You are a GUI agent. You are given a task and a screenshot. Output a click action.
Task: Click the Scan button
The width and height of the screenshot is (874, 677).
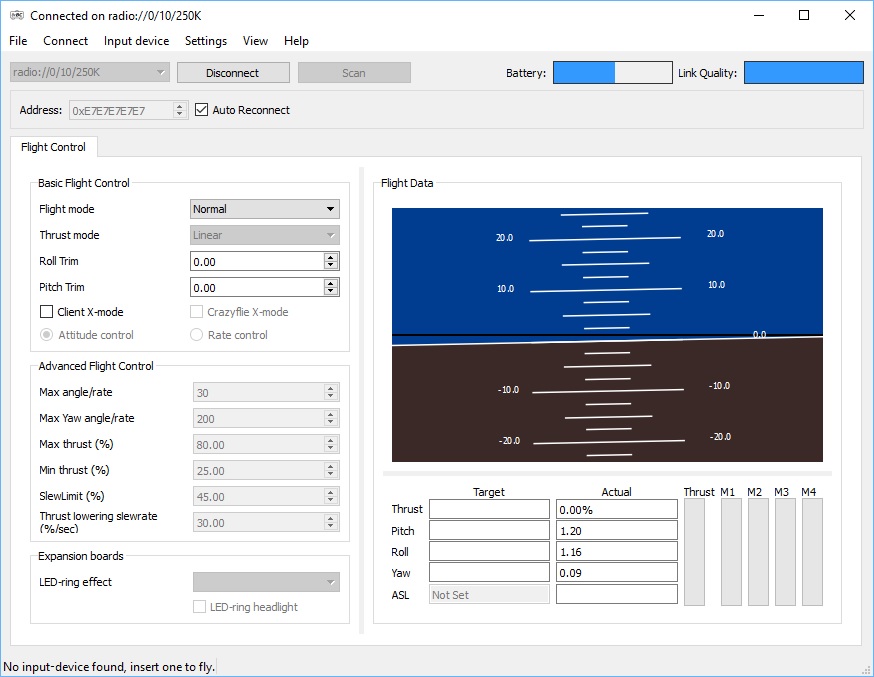tap(354, 73)
